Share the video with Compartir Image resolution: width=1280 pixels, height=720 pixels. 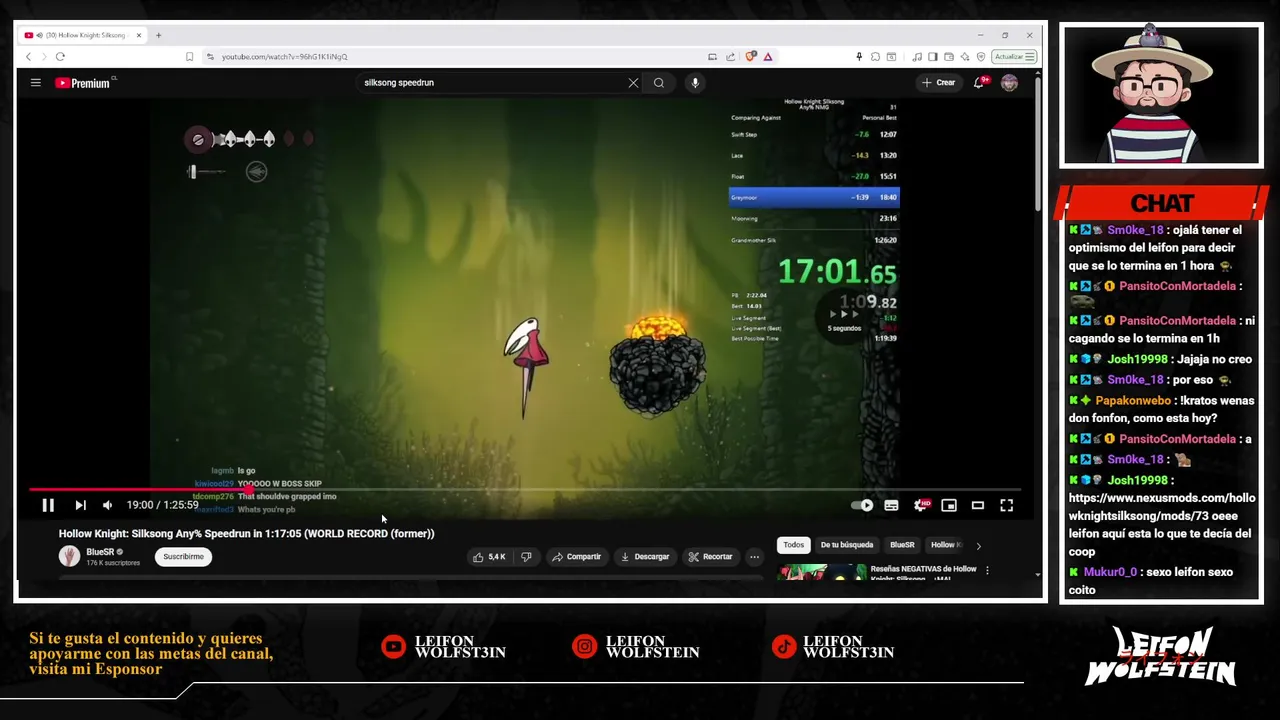click(577, 557)
